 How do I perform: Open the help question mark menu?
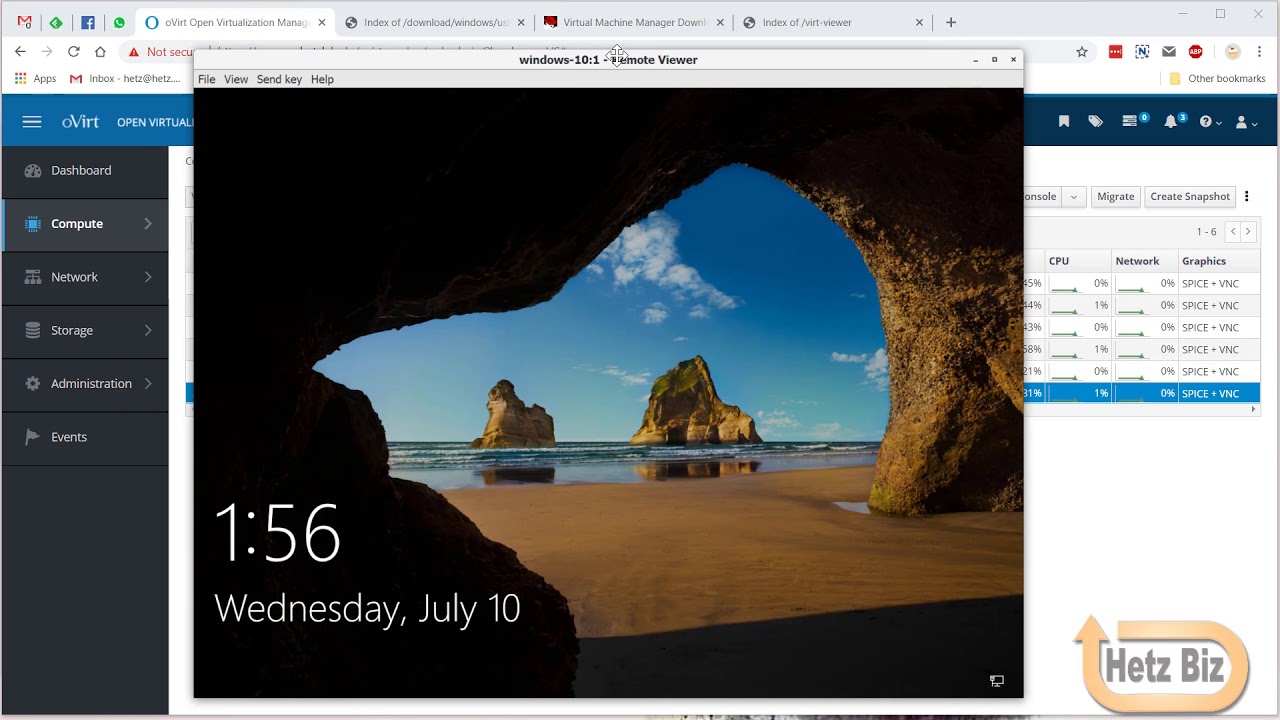point(1209,122)
